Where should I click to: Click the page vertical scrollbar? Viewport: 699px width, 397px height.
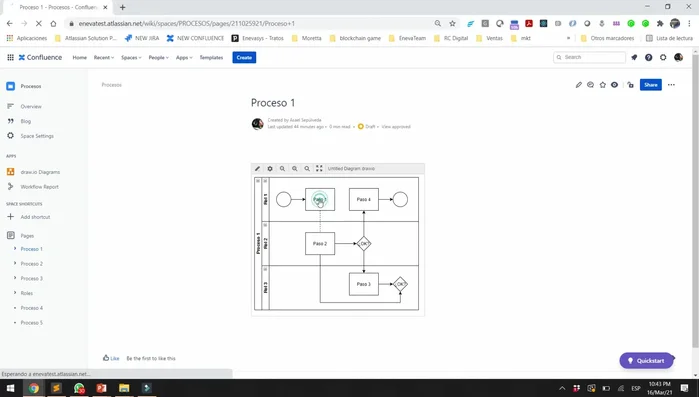[x=695, y=201]
